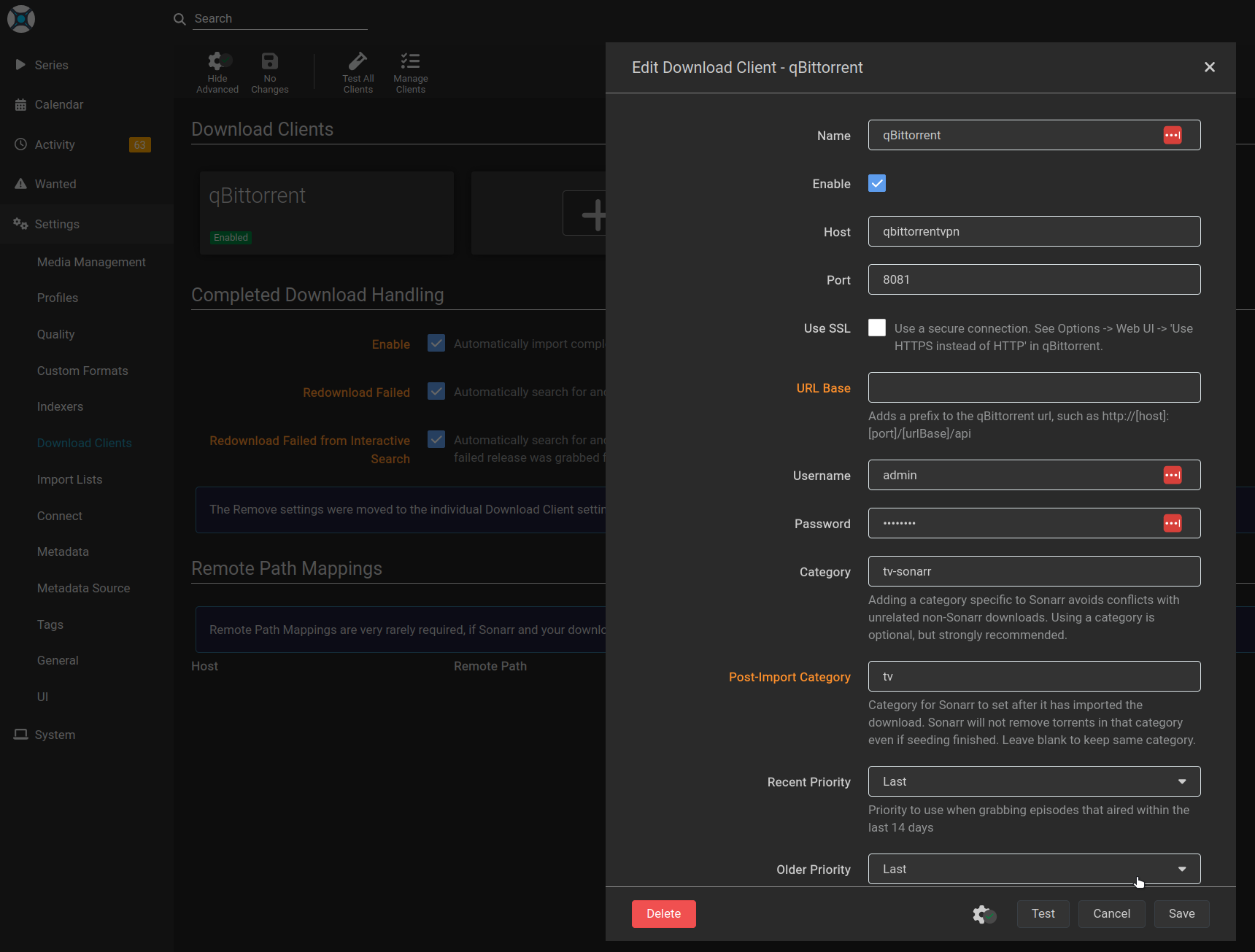The width and height of the screenshot is (1255, 952).
Task: Toggle Redownload Failed from Interactive Search checkbox
Action: pyautogui.click(x=436, y=439)
